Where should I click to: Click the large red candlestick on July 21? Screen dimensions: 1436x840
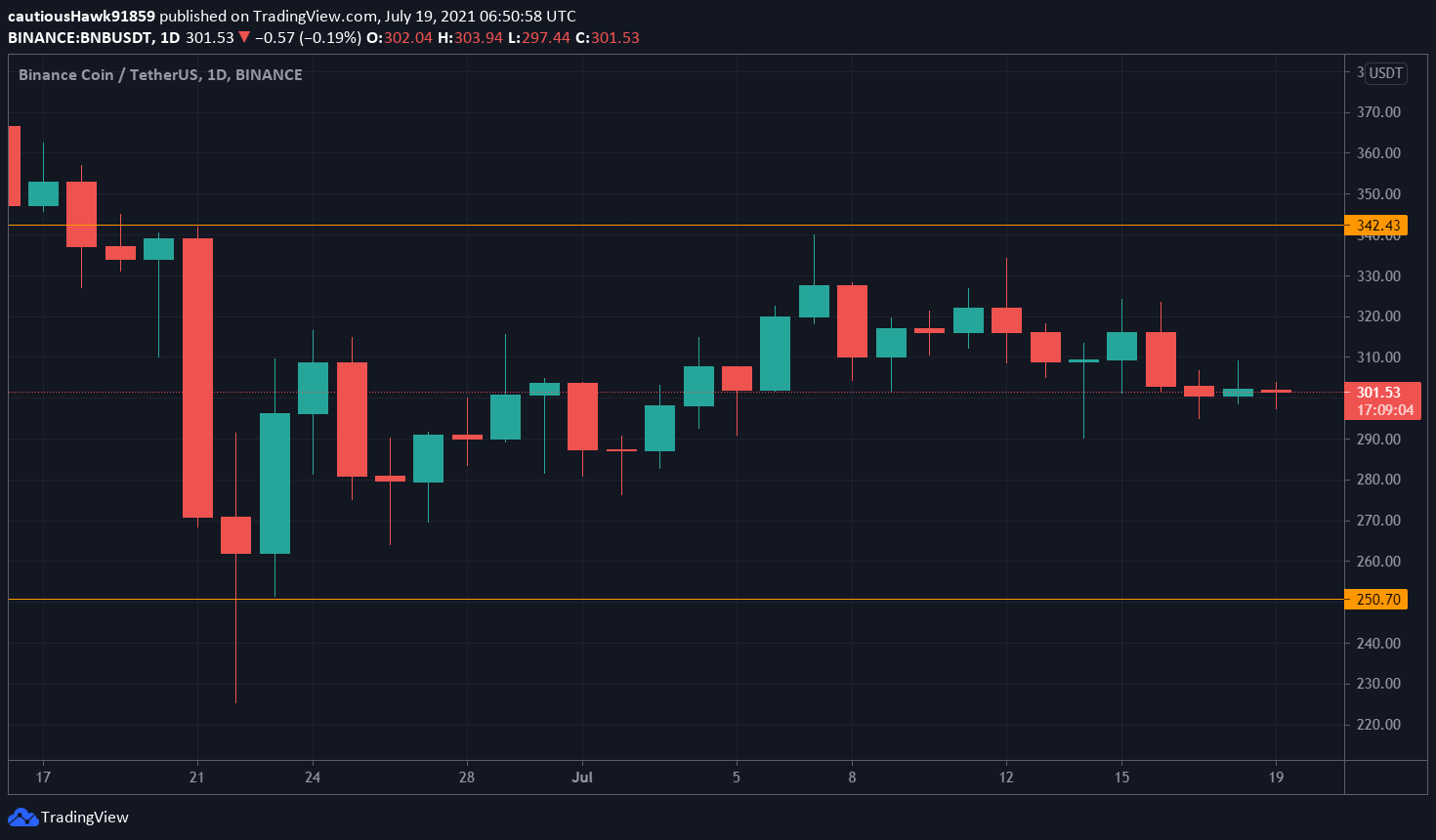pos(197,376)
